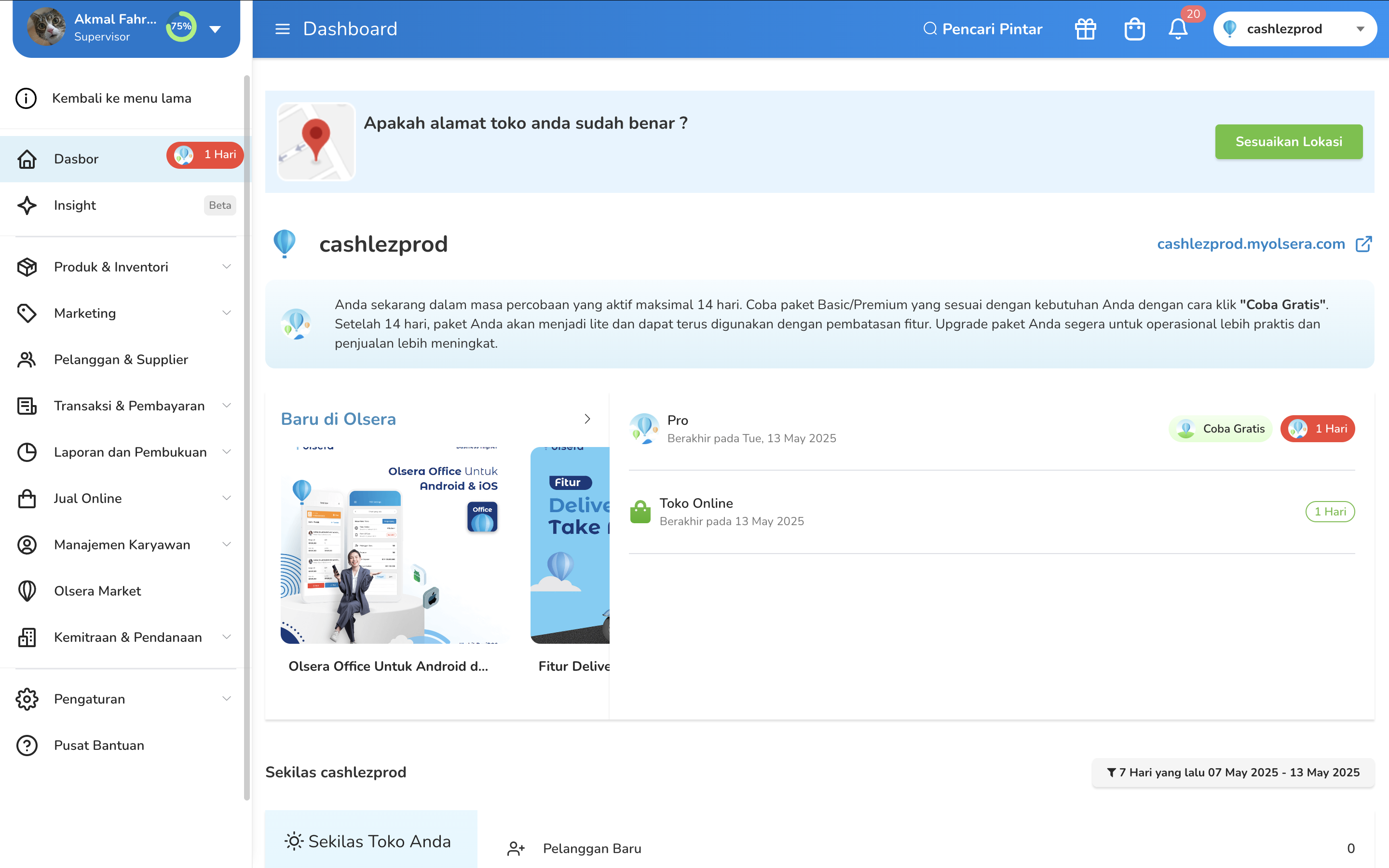
Task: Click the 75% profile progress ring
Action: 181,27
